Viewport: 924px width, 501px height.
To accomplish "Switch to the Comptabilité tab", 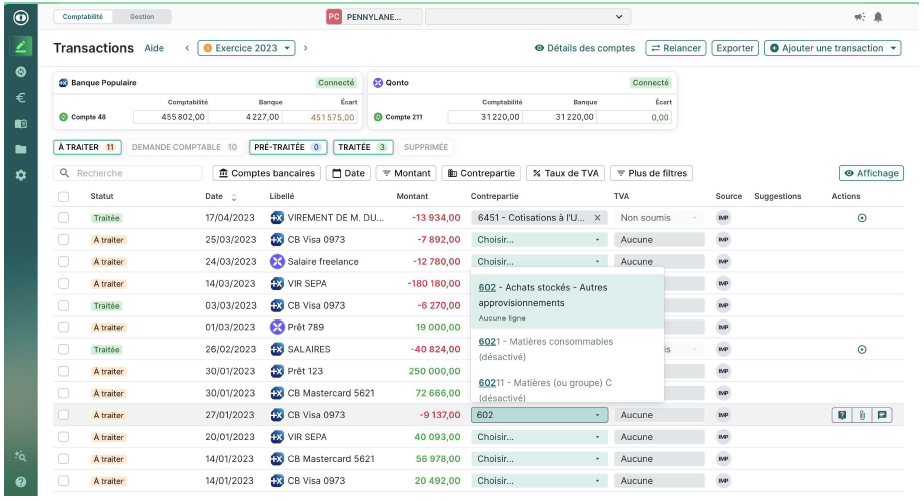I will 82,17.
